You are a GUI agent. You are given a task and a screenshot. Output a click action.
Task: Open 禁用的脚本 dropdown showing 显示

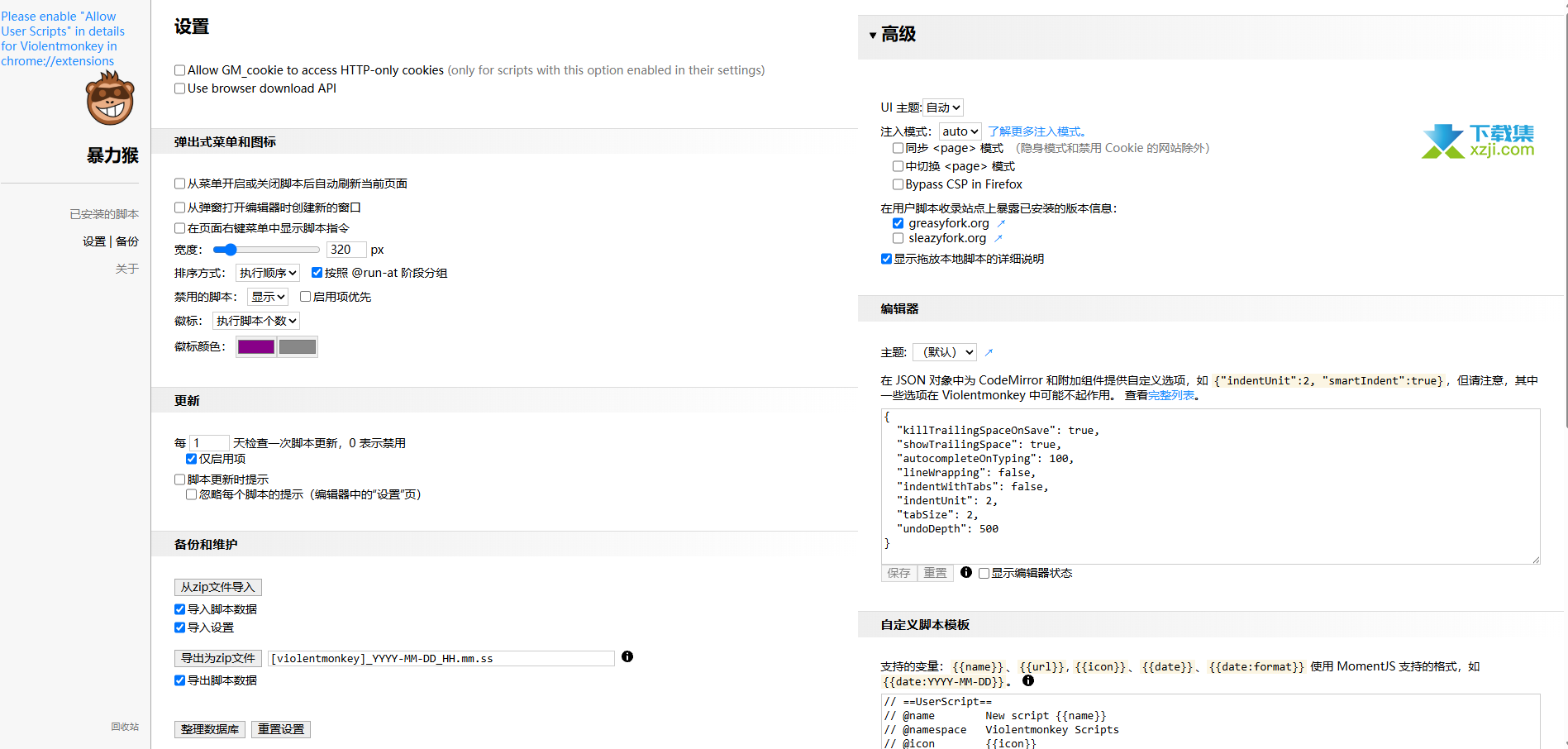(x=268, y=297)
